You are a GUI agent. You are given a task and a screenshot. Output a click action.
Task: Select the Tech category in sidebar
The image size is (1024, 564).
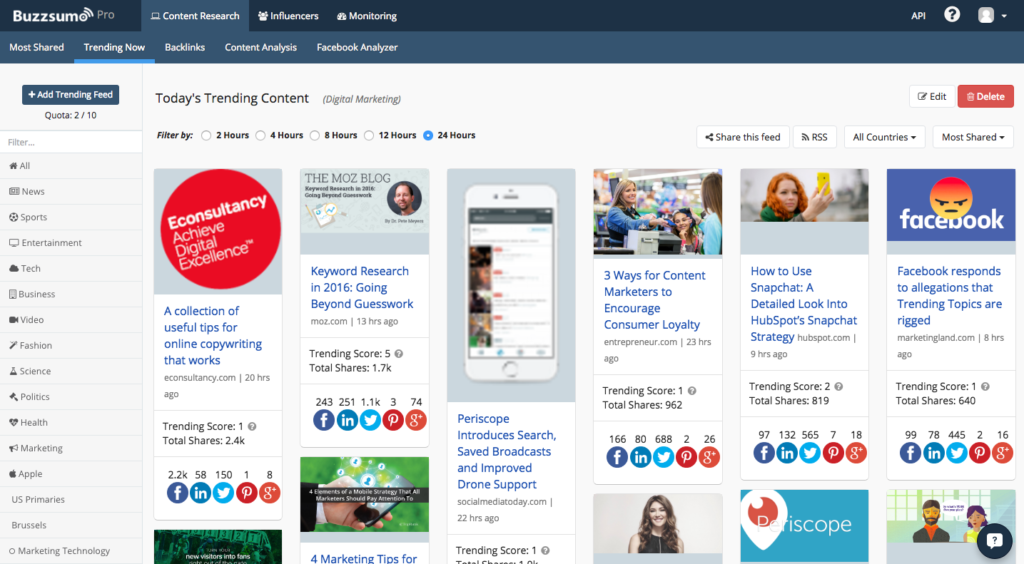pos(71,268)
